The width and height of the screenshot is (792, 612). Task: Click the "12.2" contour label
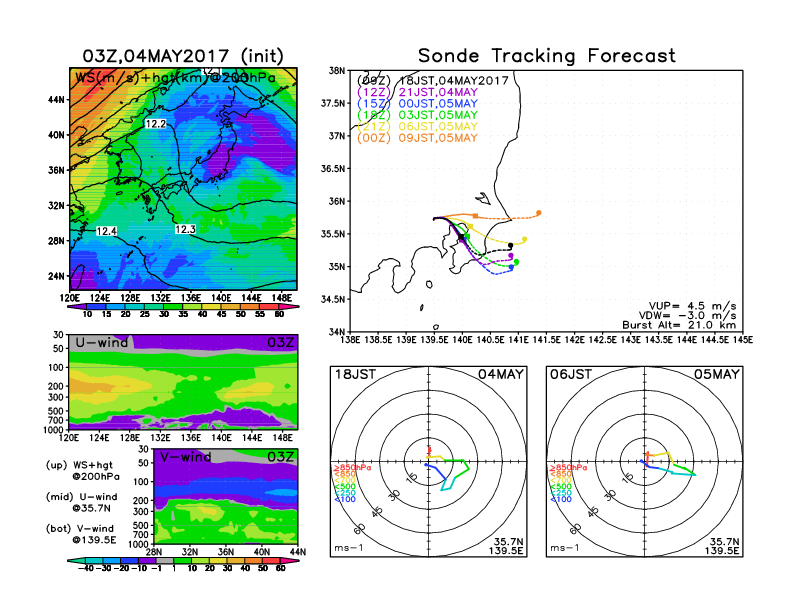coord(155,124)
